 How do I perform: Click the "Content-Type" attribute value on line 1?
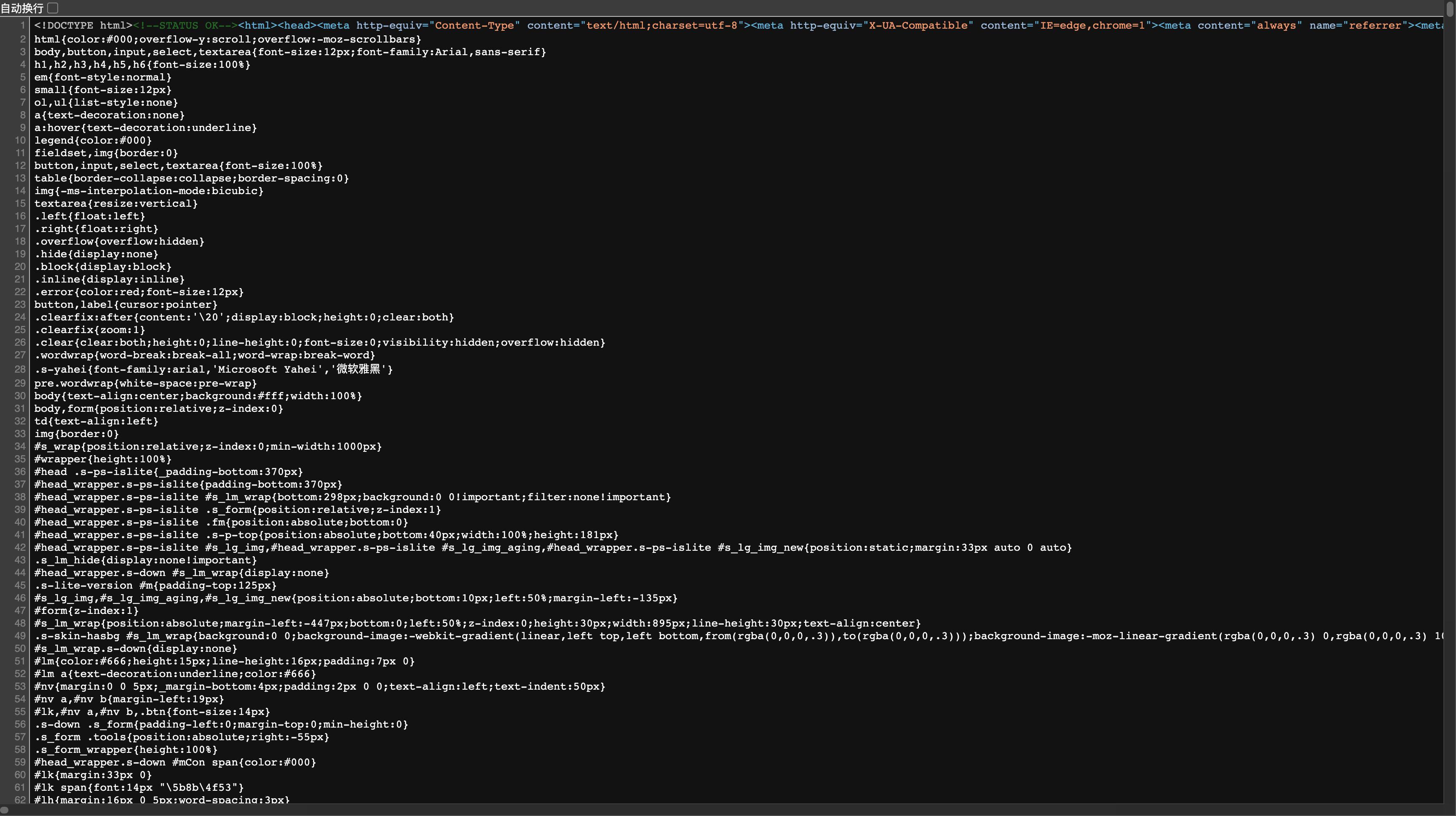(x=475, y=25)
